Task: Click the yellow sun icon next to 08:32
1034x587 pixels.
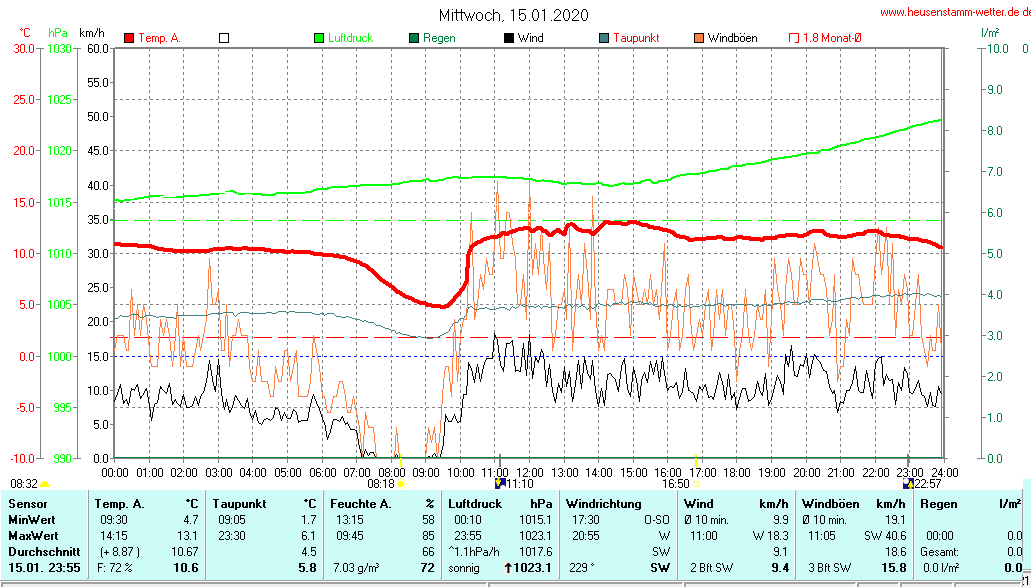Action: [44, 483]
